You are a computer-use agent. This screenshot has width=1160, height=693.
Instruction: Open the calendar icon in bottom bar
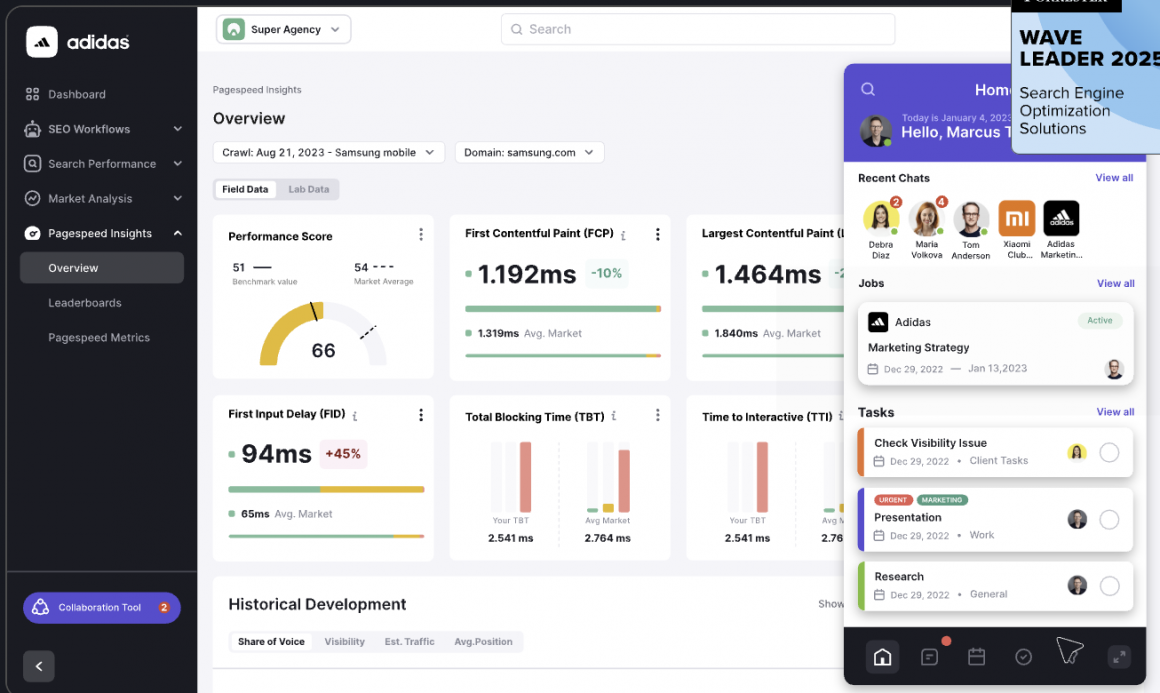[x=976, y=657]
